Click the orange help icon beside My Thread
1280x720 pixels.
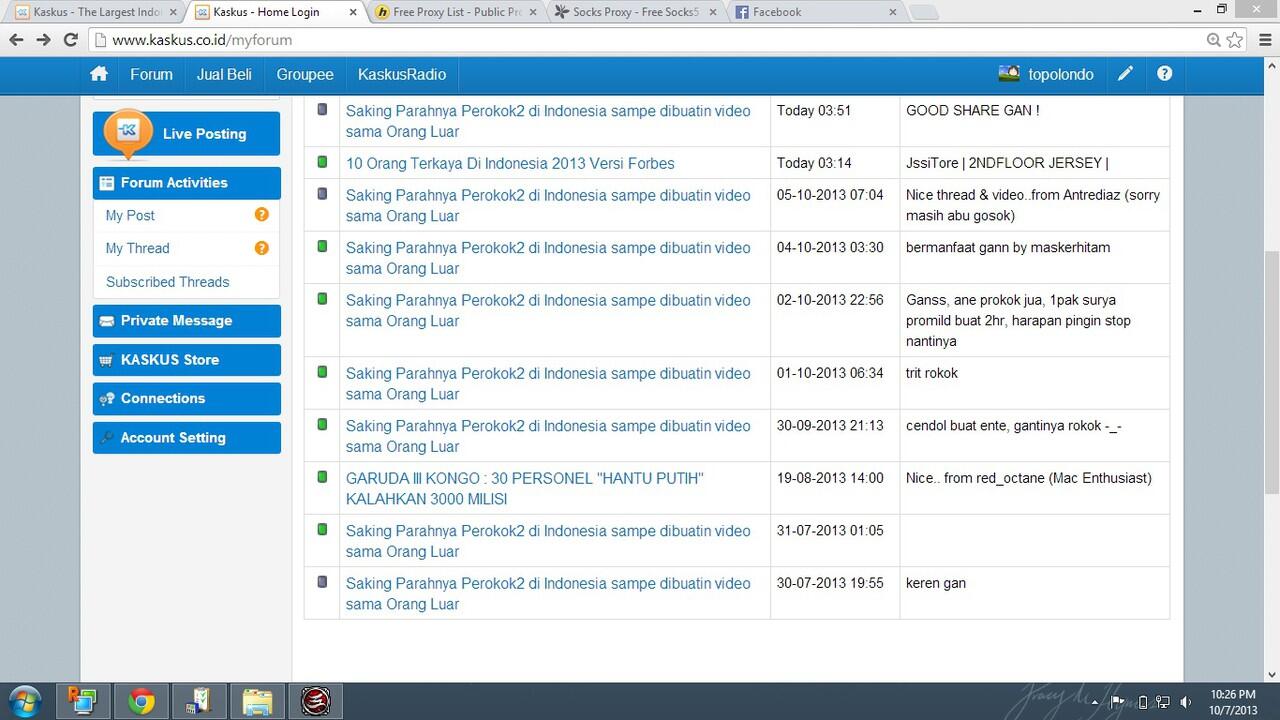pos(262,248)
